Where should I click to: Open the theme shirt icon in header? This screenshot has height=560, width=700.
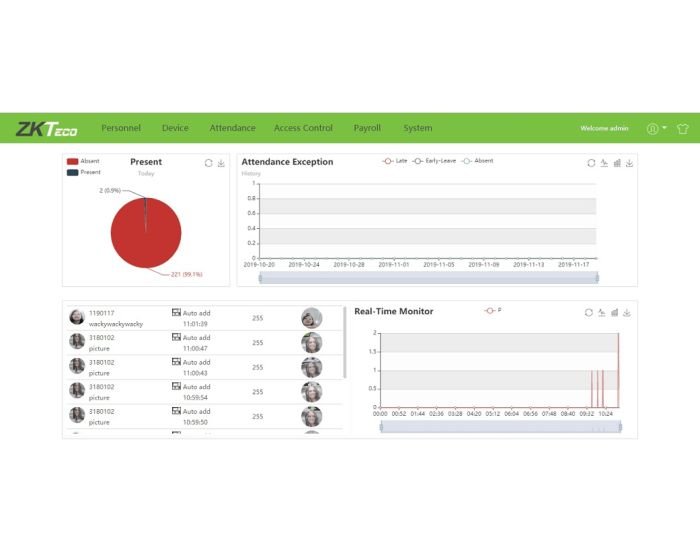(x=683, y=129)
